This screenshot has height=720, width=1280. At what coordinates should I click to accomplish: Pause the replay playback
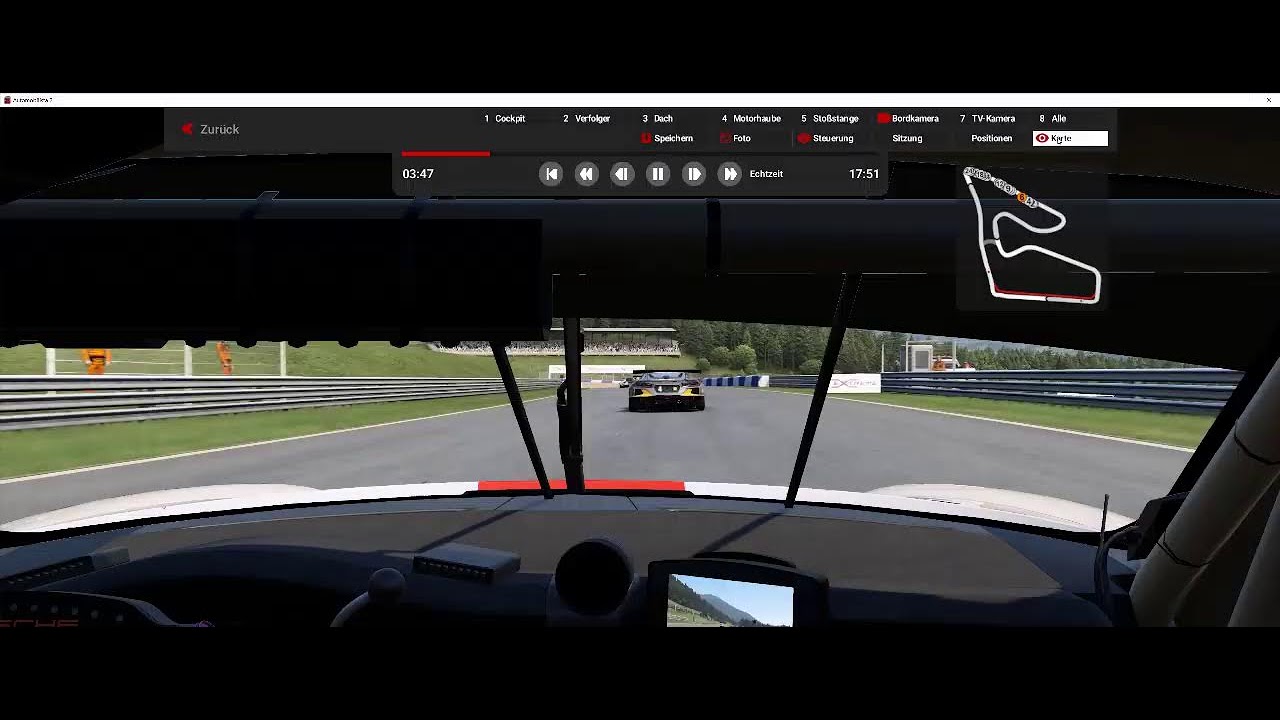tap(658, 174)
